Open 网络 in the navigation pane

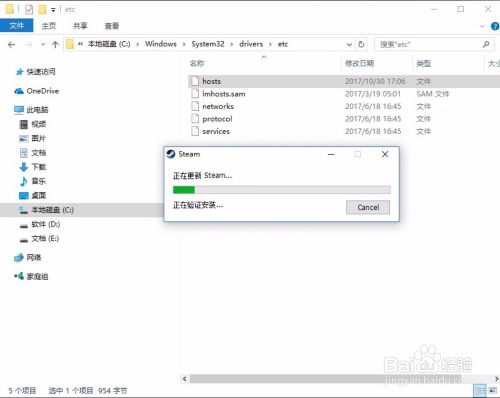point(28,257)
